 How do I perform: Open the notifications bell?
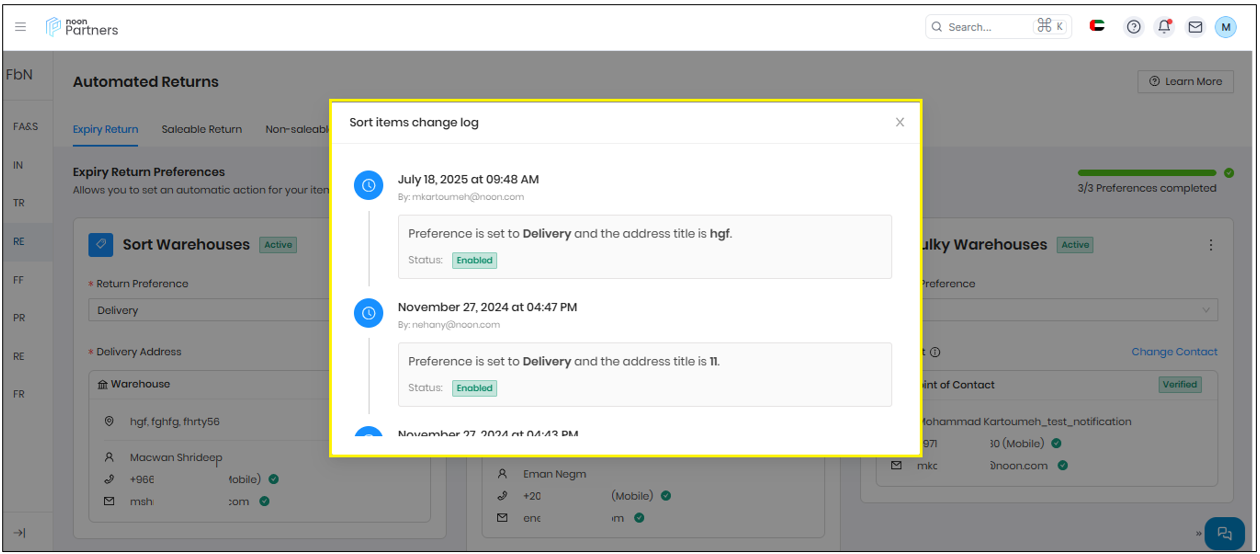pos(1164,27)
